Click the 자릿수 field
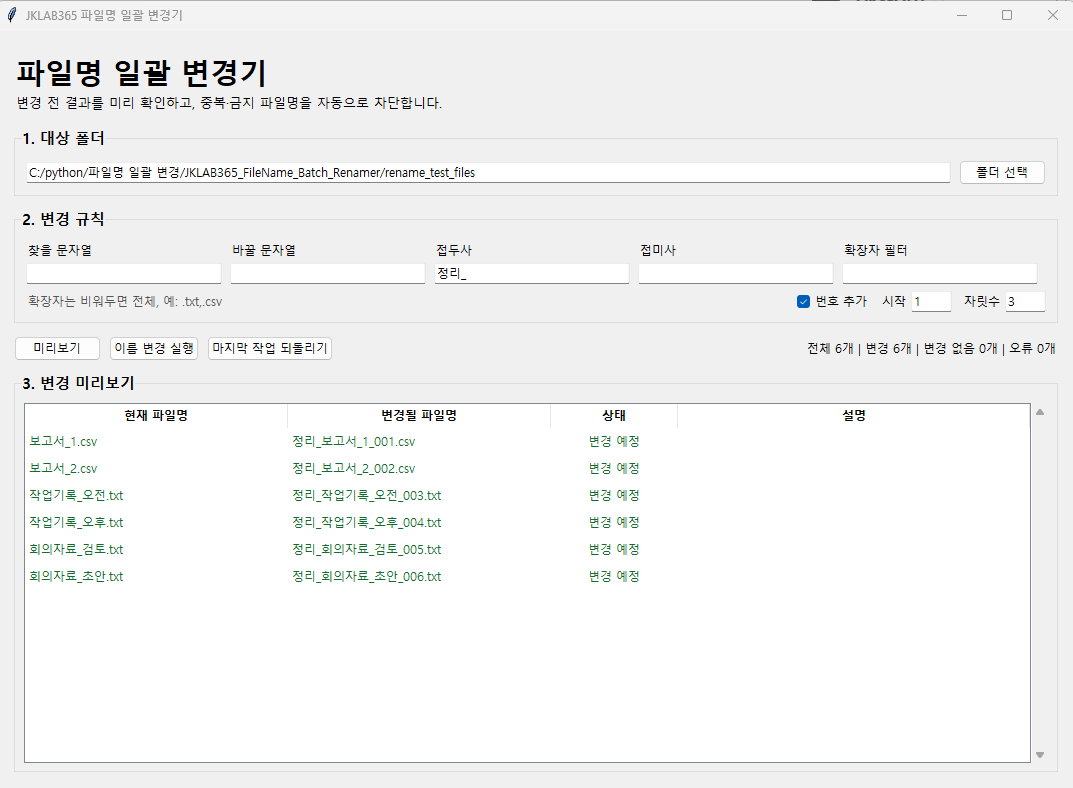 (1025, 302)
